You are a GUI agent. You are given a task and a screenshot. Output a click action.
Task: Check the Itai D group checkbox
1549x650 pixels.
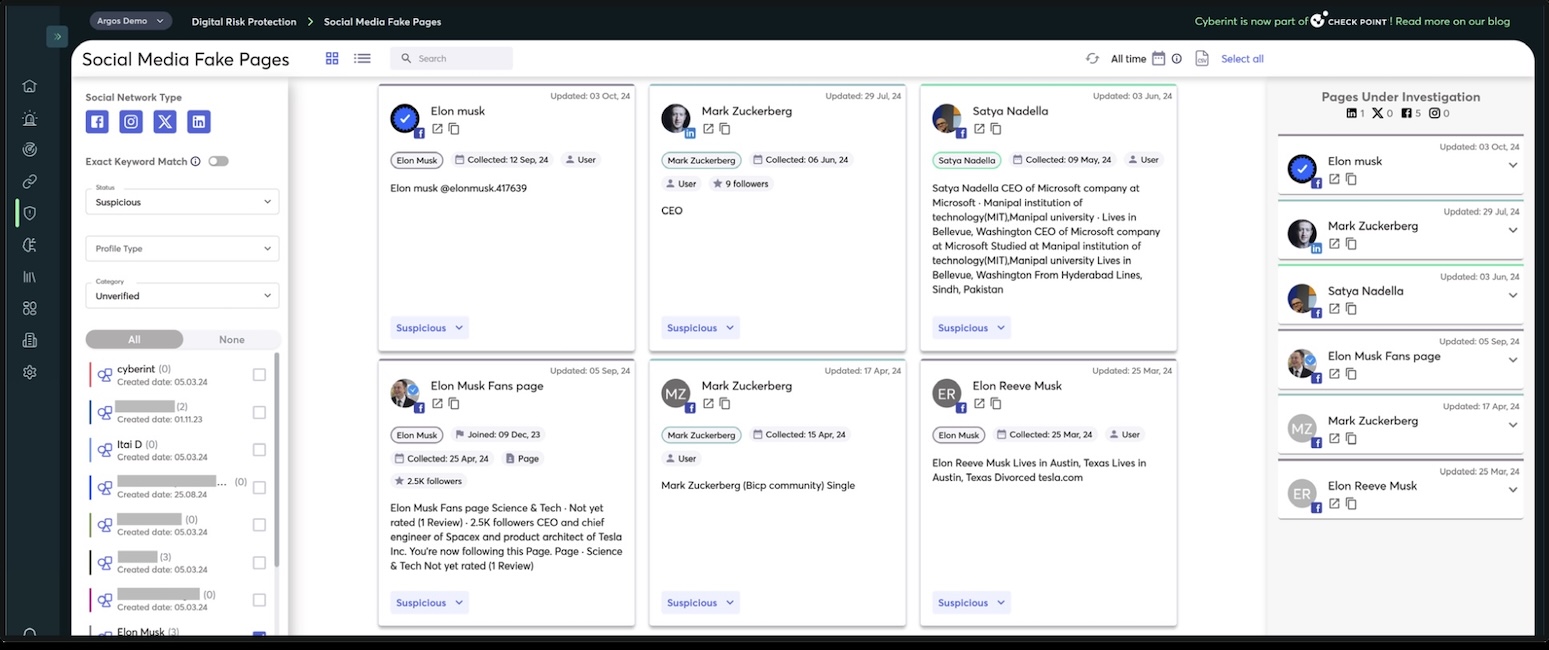pyautogui.click(x=259, y=450)
